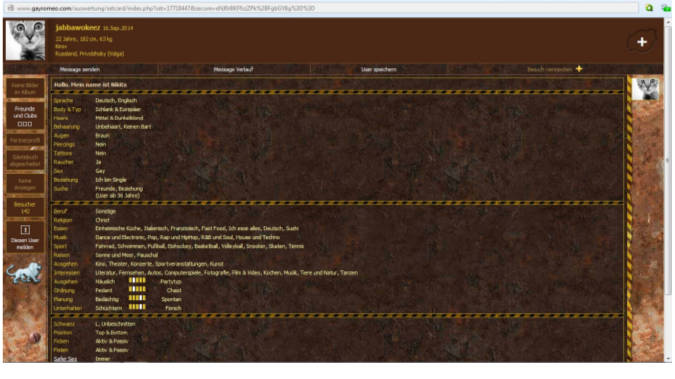Click Besuch versprechen text
Screen dimensions: 675x379
[x=550, y=69]
